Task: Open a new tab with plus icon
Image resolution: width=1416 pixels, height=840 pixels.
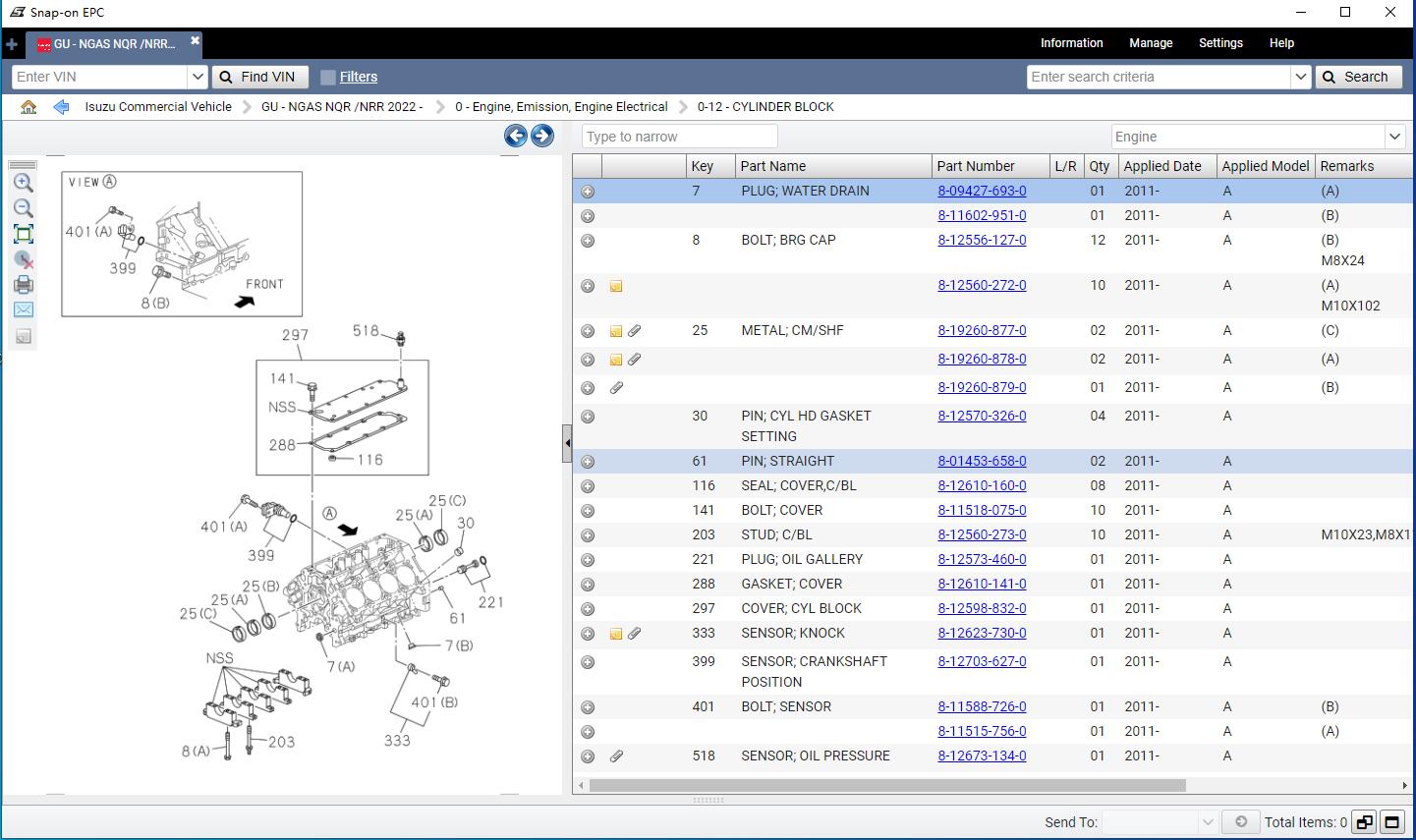Action: (x=12, y=44)
